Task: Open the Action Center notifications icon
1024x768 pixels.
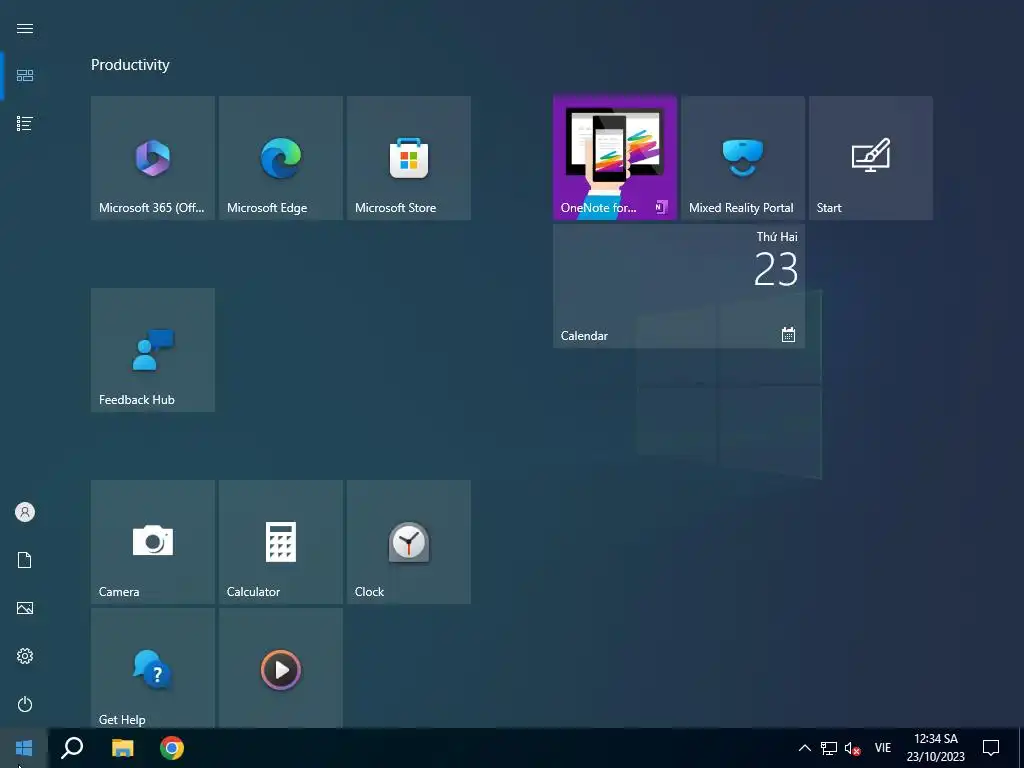Action: [x=991, y=748]
